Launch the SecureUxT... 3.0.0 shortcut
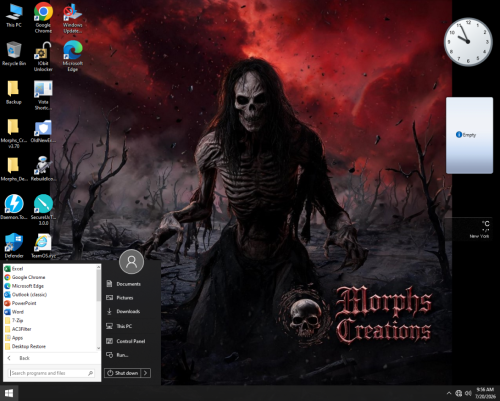The image size is (500, 401). pyautogui.click(x=43, y=210)
